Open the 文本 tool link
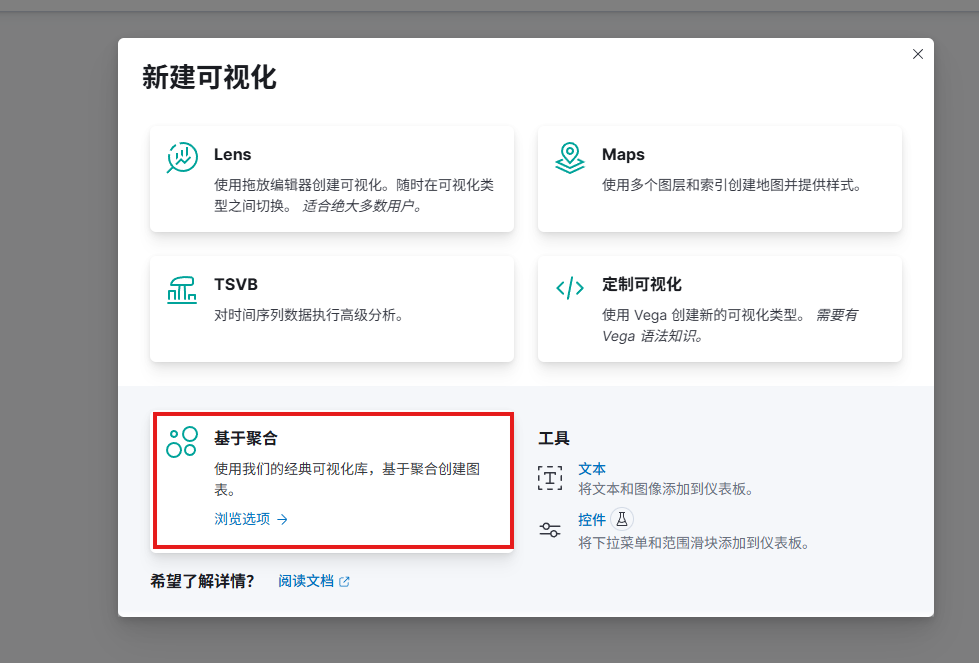This screenshot has width=979, height=663. [592, 469]
